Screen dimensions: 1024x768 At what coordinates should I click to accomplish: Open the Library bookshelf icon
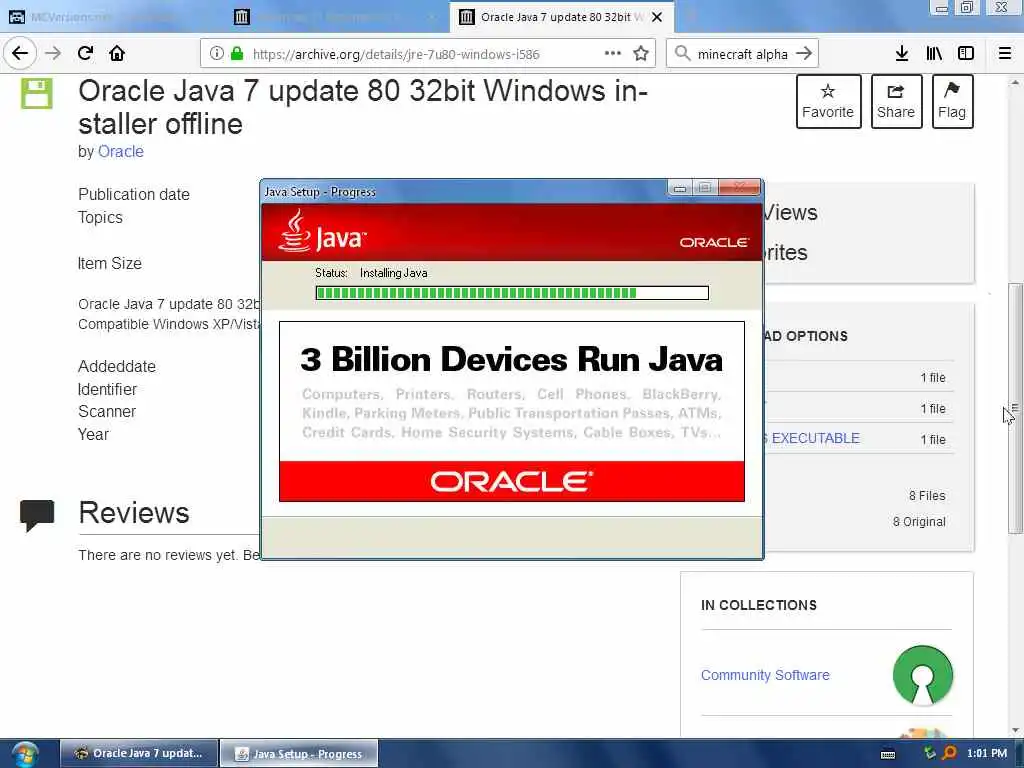(x=934, y=54)
